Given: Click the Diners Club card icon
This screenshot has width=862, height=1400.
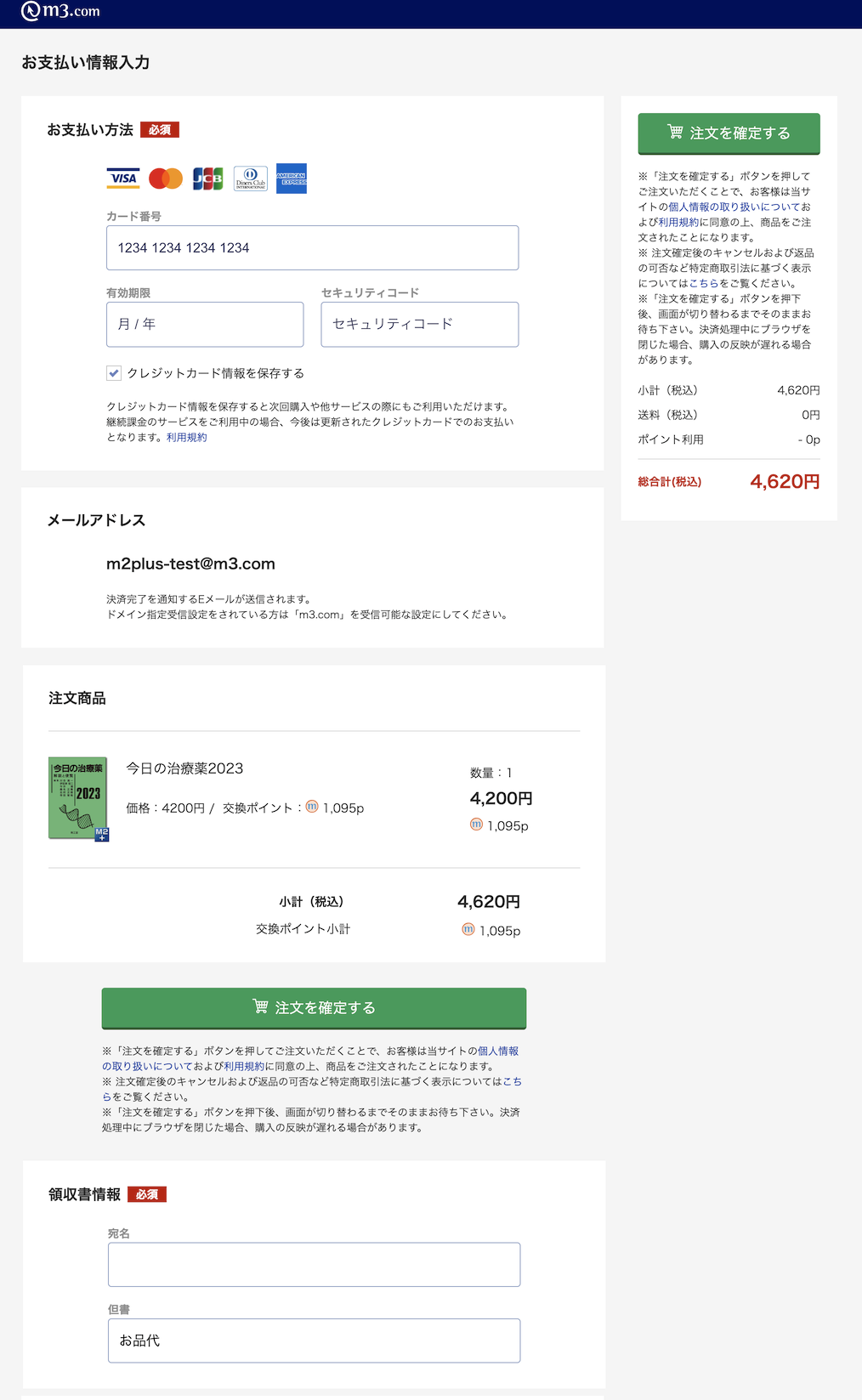Looking at the screenshot, I should click(251, 179).
